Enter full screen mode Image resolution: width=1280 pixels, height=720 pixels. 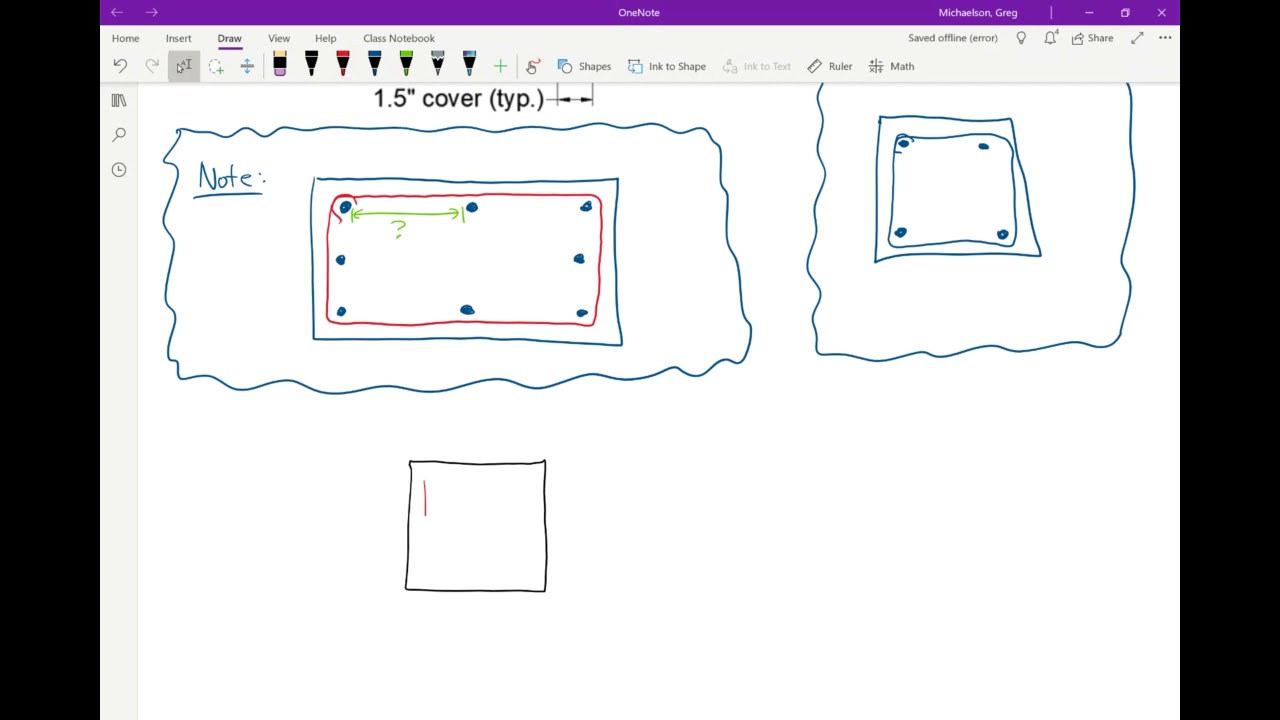[1137, 38]
